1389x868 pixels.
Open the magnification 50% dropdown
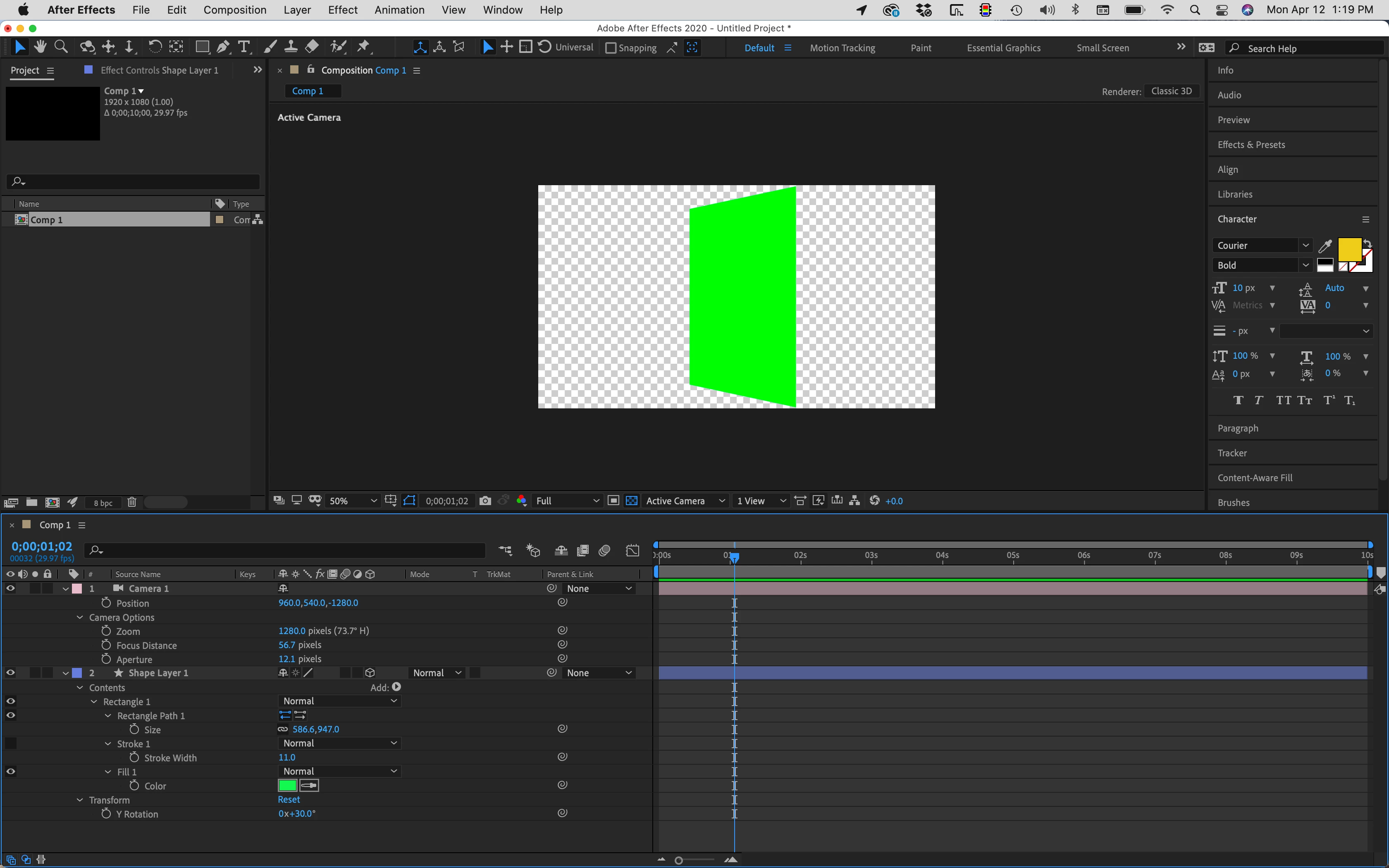352,501
